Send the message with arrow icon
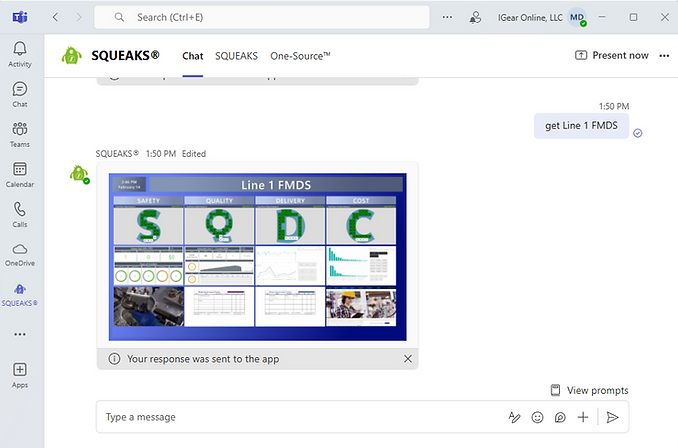The image size is (678, 448). click(x=613, y=417)
